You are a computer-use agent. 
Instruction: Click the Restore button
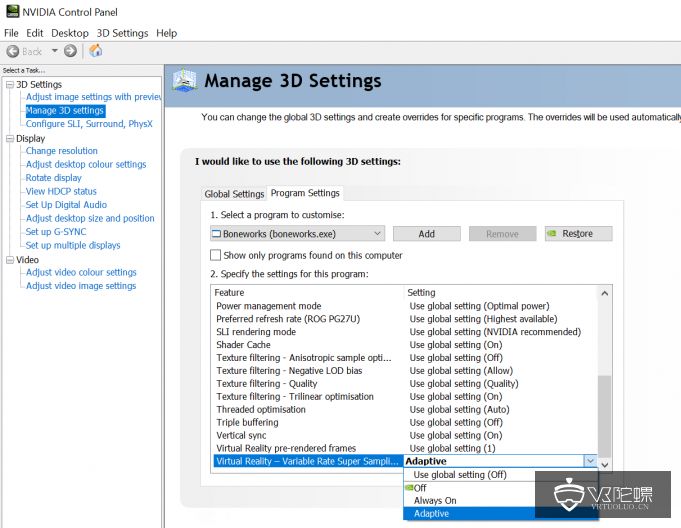point(579,234)
